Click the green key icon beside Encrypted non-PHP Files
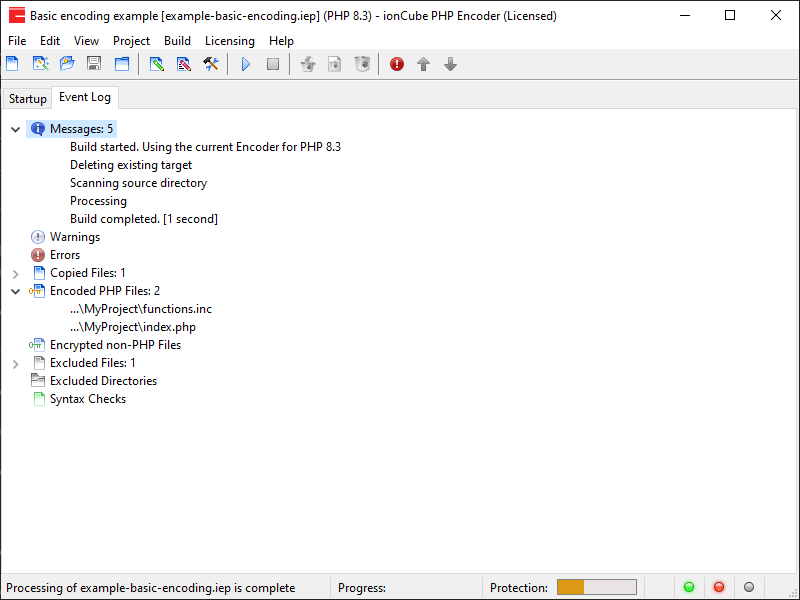The height and width of the screenshot is (600, 800). pyautogui.click(x=37, y=345)
